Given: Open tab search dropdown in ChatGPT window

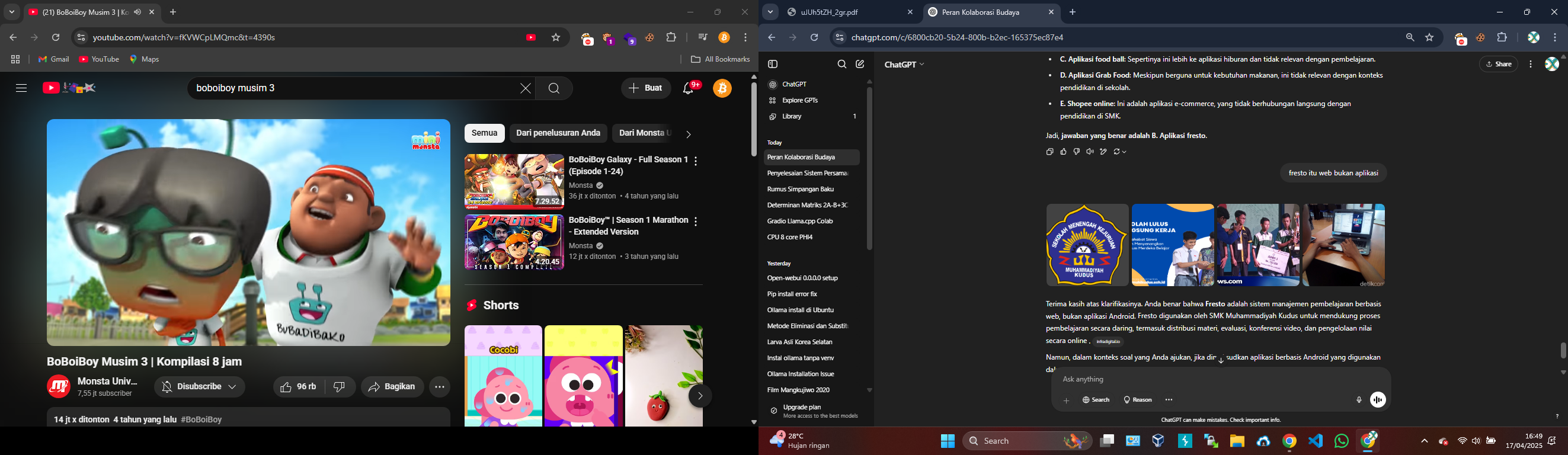Looking at the screenshot, I should [x=770, y=12].
